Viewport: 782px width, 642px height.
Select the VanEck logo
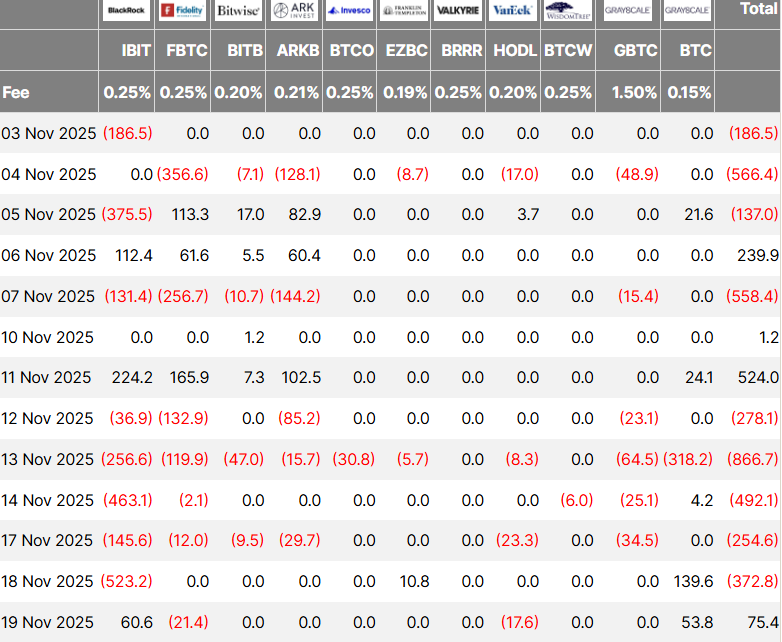point(515,11)
